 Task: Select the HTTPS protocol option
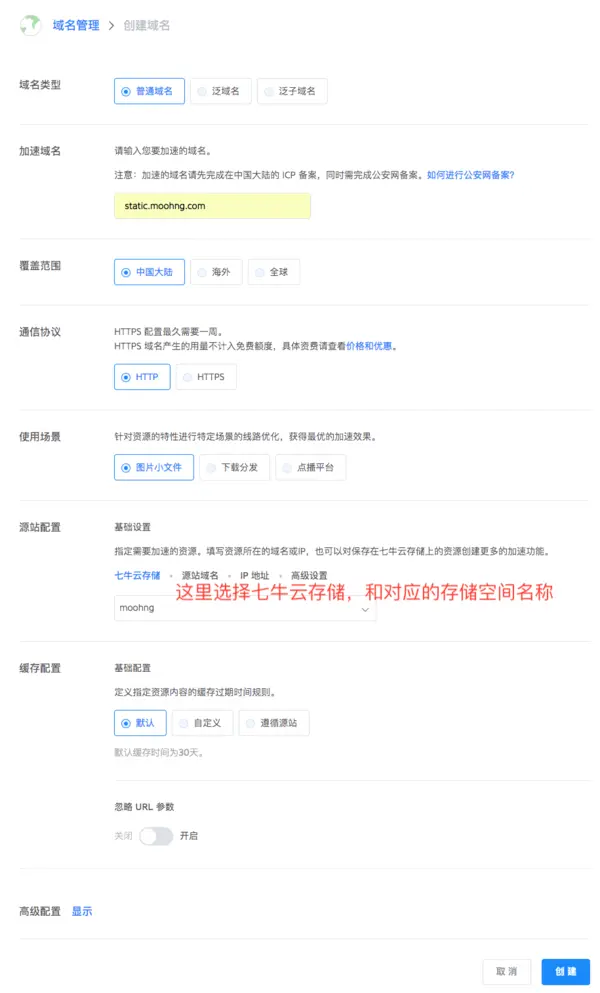click(206, 377)
